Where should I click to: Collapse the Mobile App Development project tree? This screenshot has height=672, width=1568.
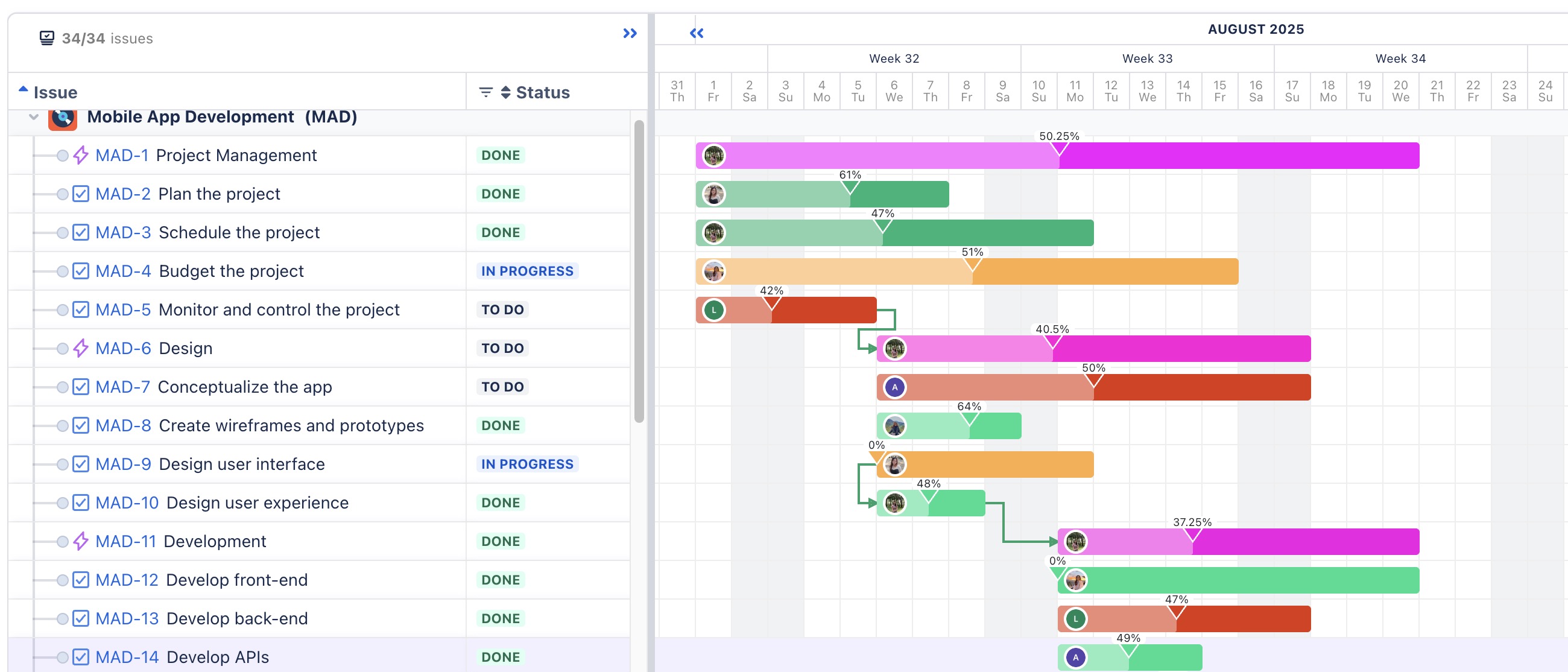point(34,117)
